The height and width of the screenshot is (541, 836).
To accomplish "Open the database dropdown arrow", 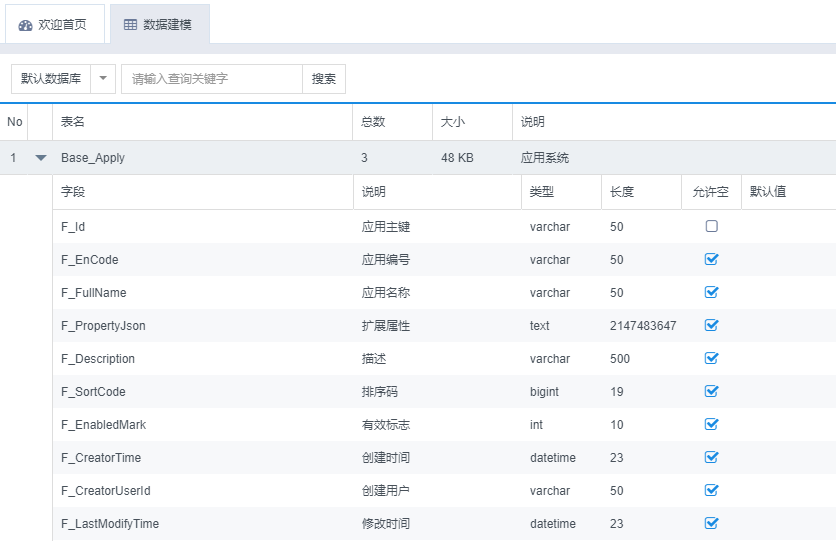I will [x=103, y=79].
